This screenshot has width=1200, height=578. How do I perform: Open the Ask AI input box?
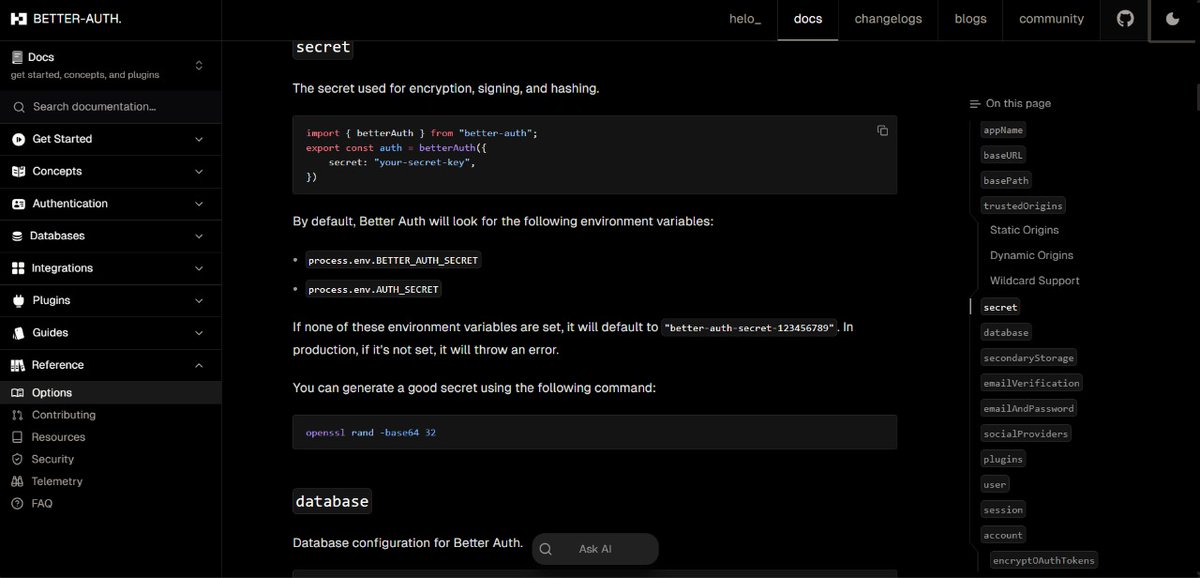point(595,549)
